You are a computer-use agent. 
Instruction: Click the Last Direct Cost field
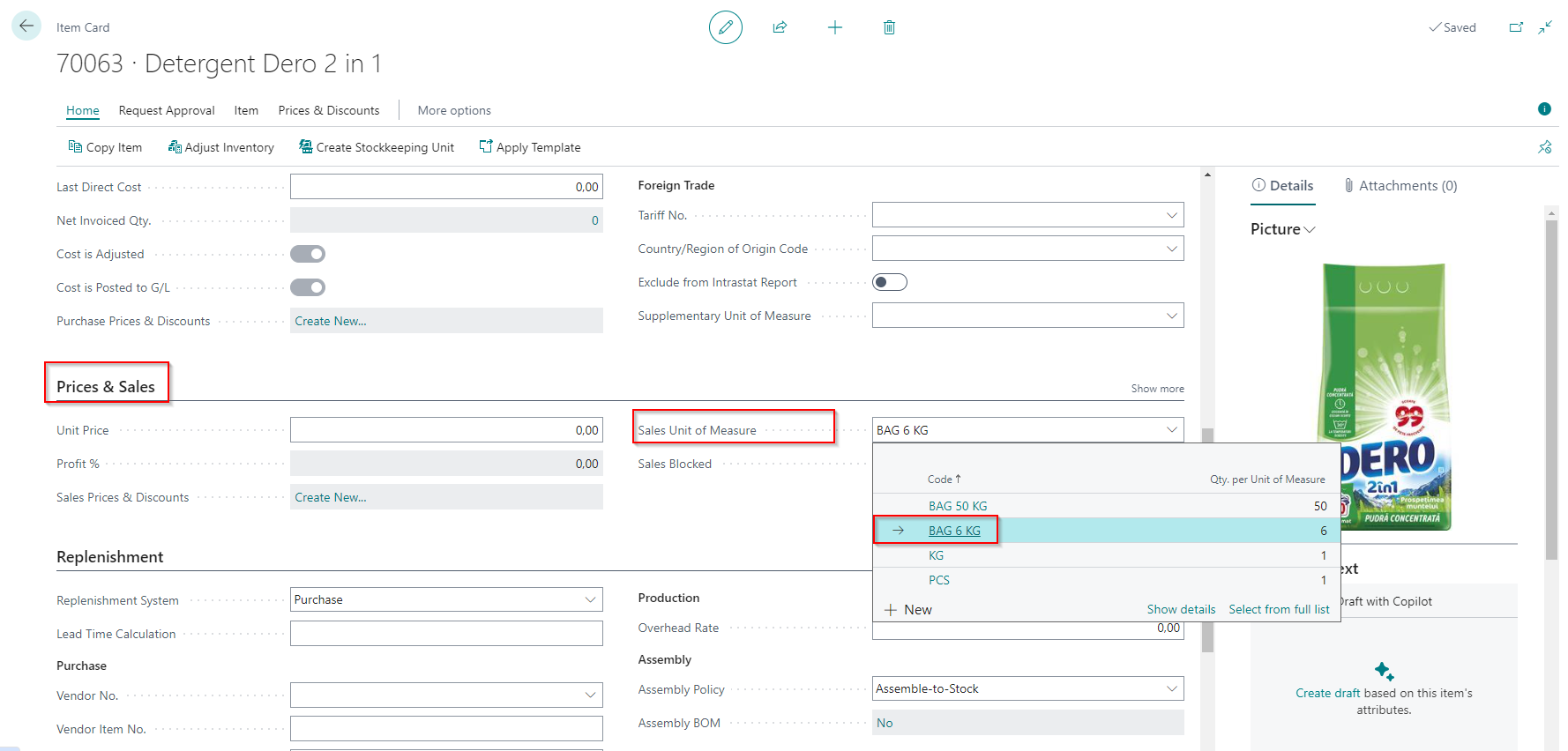pyautogui.click(x=446, y=187)
